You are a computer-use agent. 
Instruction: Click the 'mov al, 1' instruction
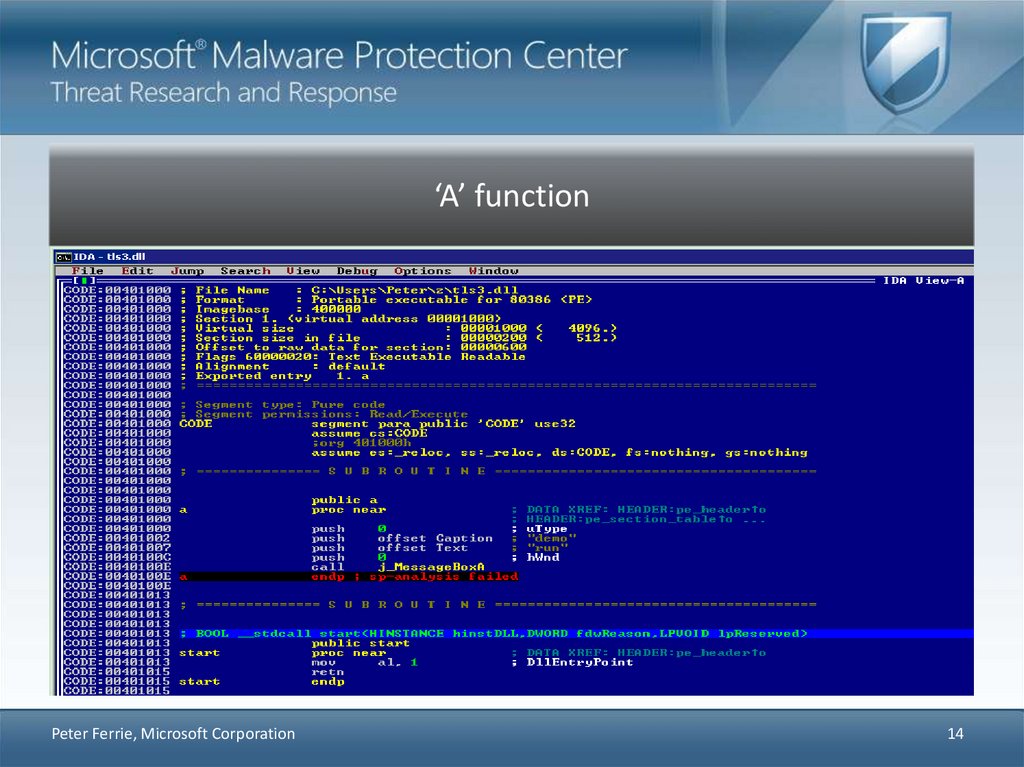[x=364, y=662]
